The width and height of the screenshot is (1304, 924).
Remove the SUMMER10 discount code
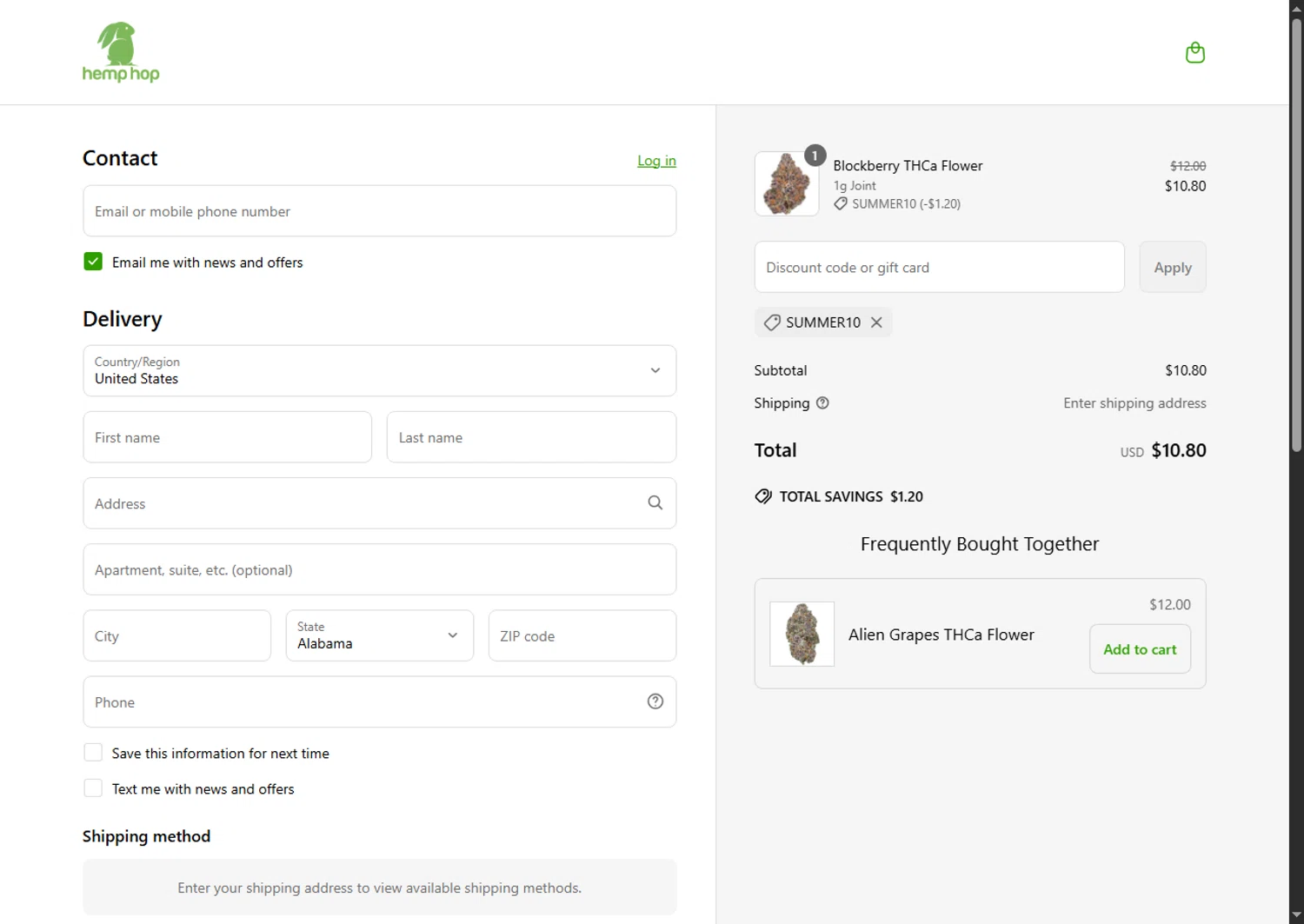pos(876,322)
